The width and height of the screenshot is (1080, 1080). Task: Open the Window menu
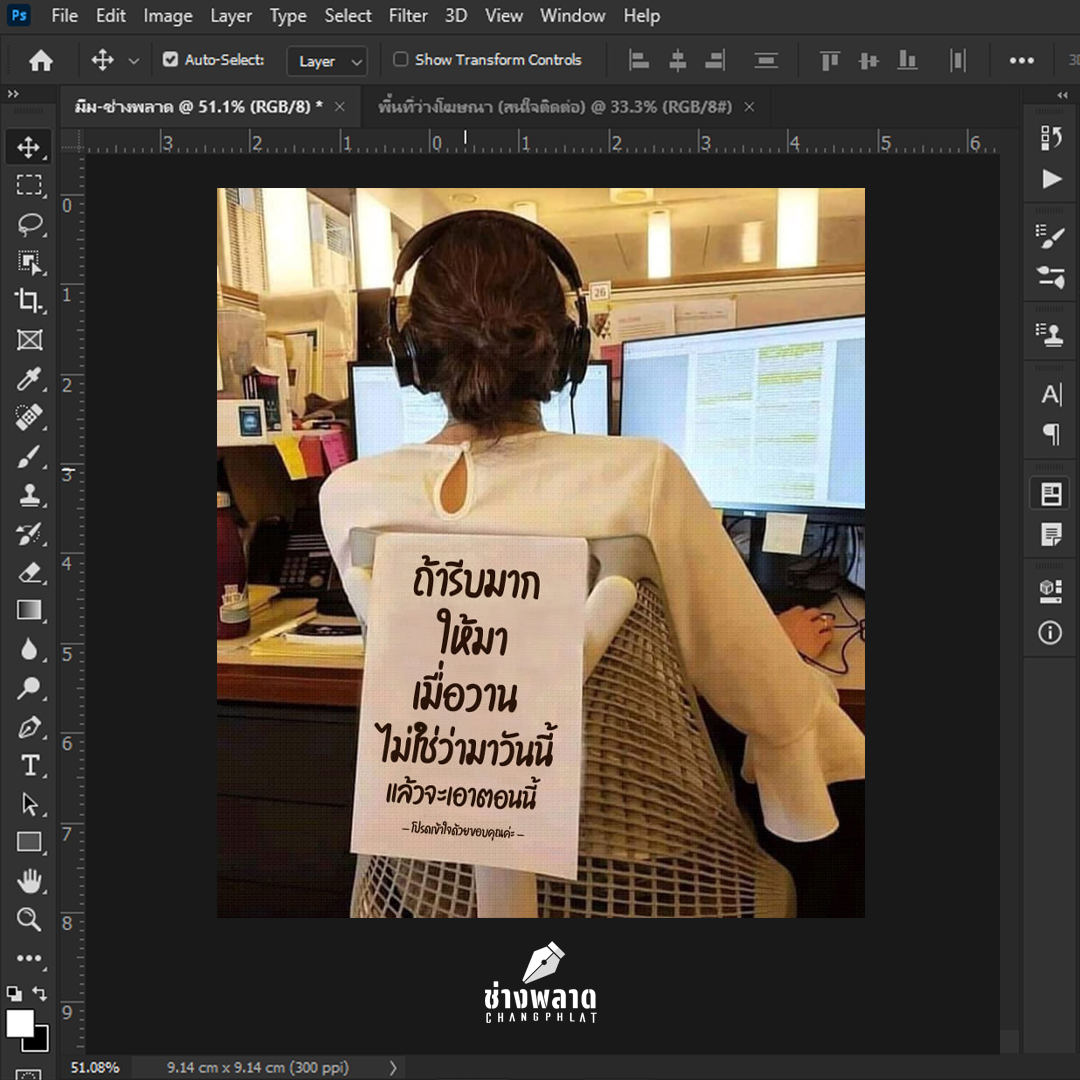coord(572,15)
